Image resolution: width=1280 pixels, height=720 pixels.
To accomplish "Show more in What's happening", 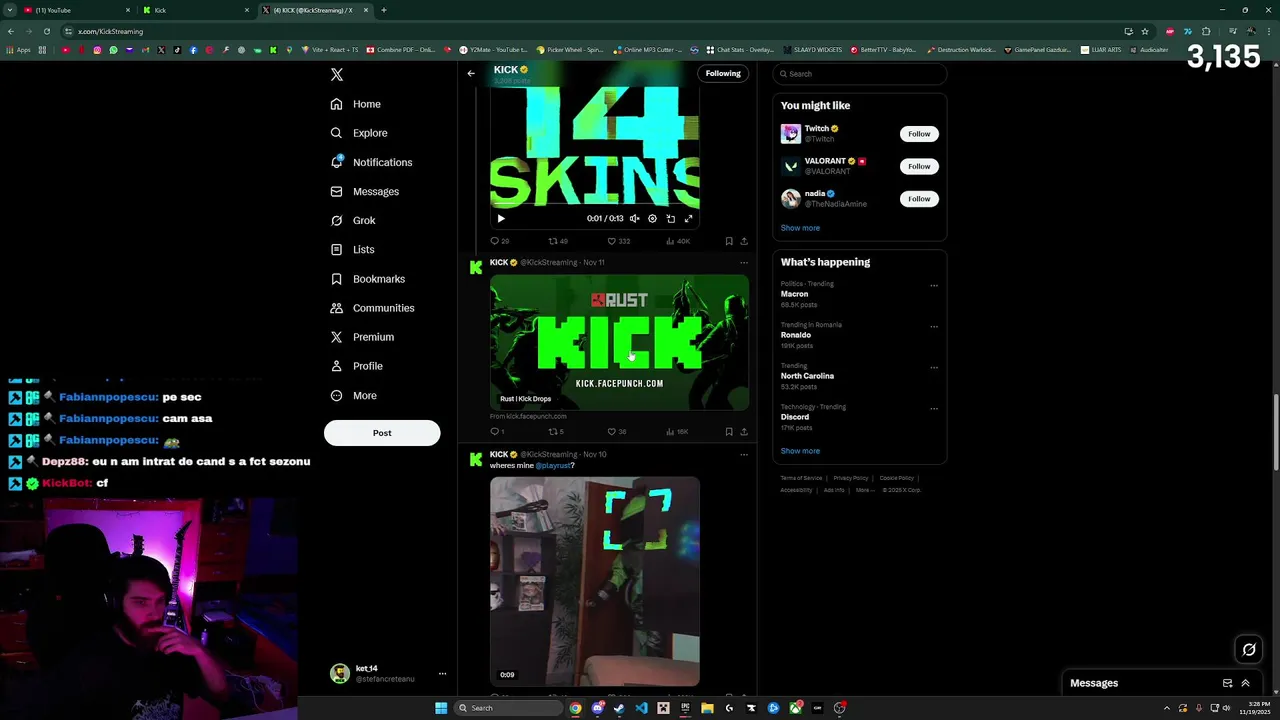I will [800, 451].
